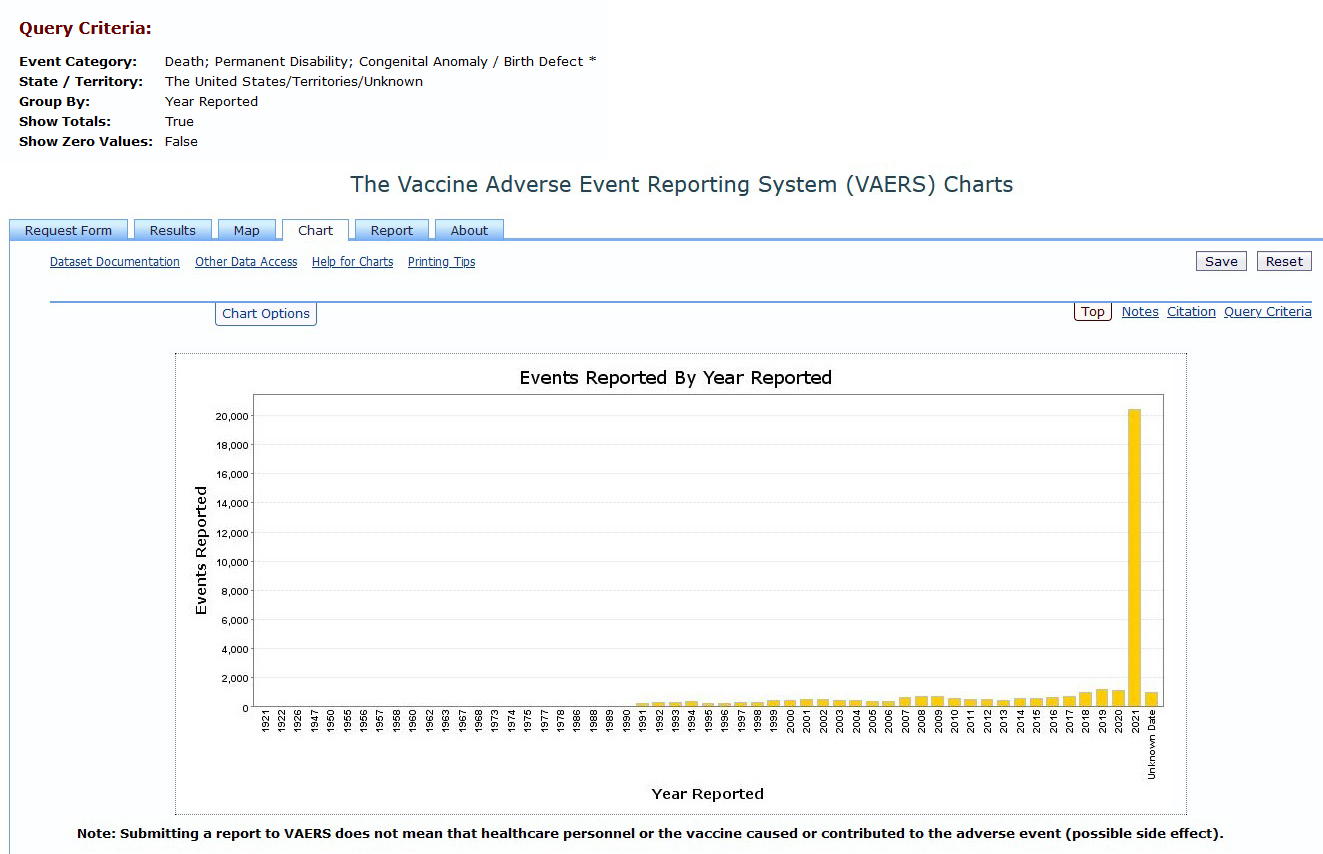Screen dimensions: 1323x854
Task: Click the Save button
Action: [x=1221, y=261]
